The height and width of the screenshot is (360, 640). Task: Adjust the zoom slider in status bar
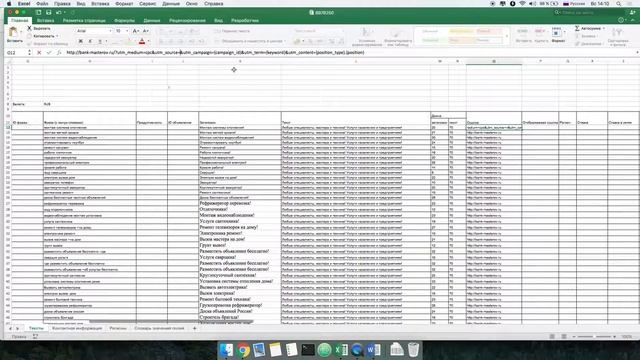coord(594,337)
